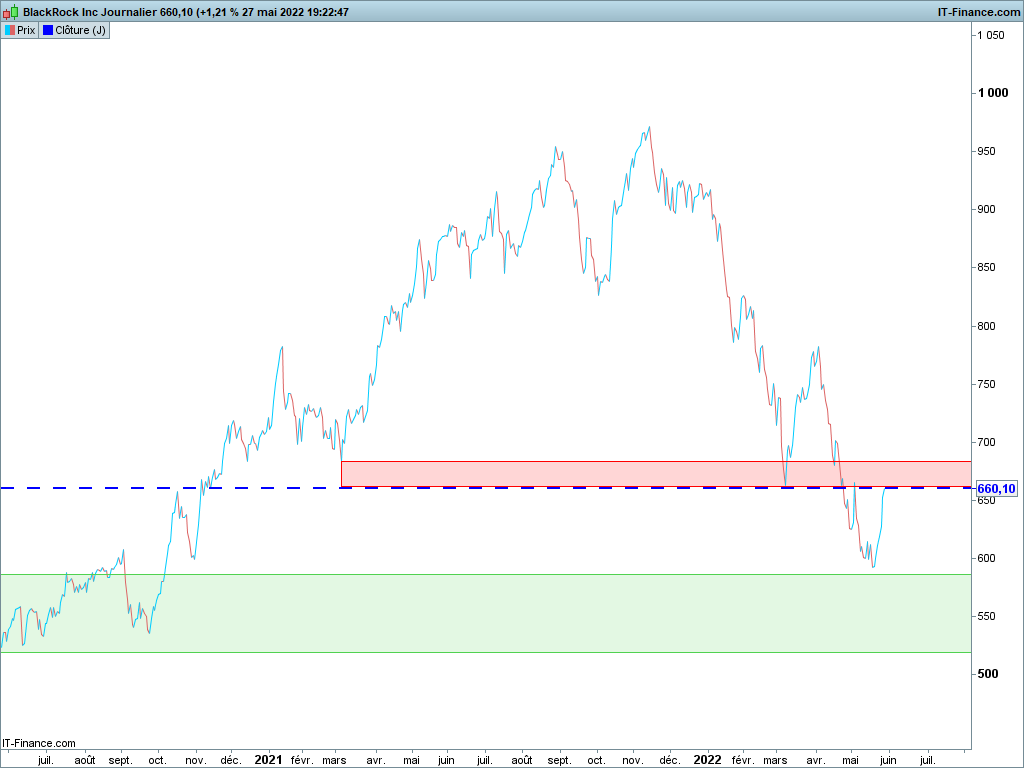Click the 2021 year label on time axis
1024x768 pixels.
(x=268, y=760)
